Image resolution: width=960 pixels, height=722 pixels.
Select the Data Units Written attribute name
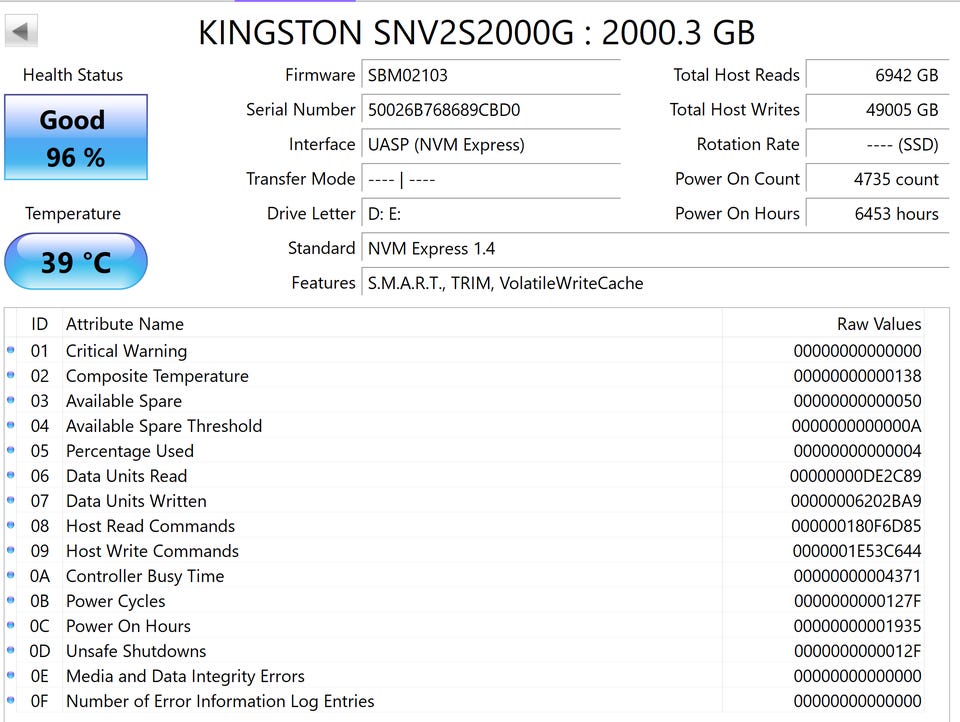coord(136,501)
